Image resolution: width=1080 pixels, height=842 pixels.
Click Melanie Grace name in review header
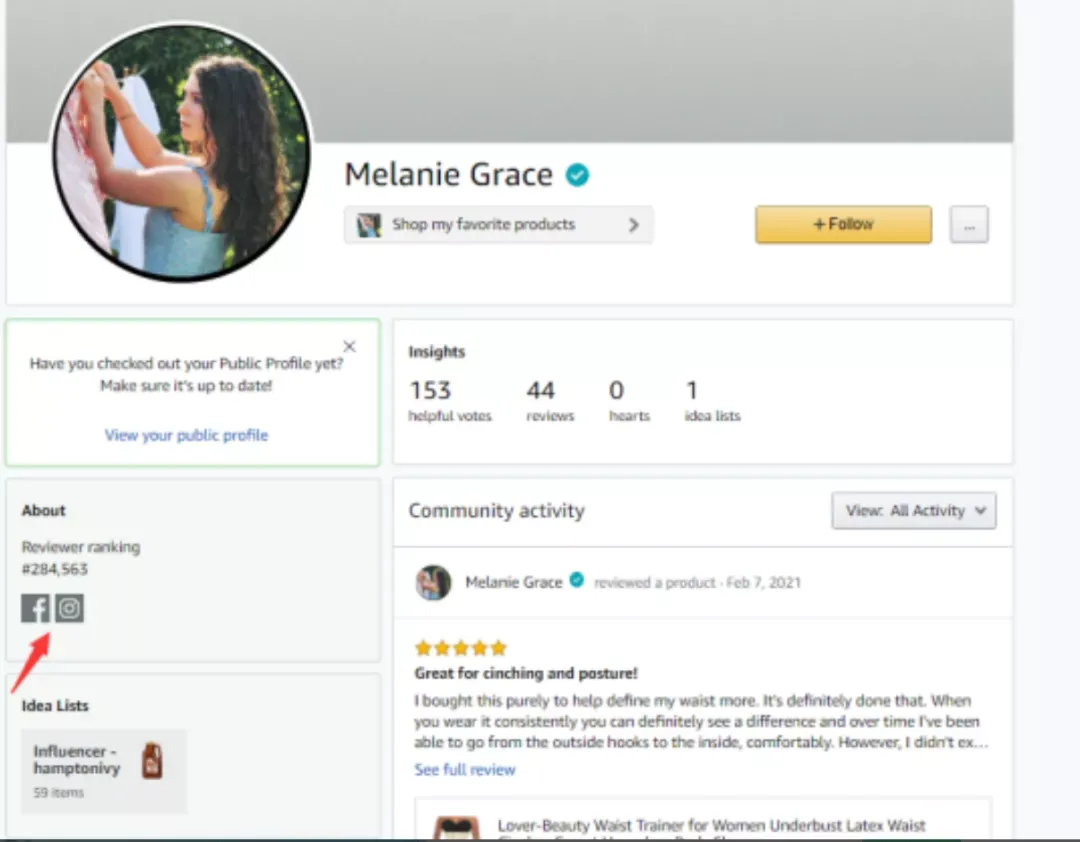tap(514, 582)
